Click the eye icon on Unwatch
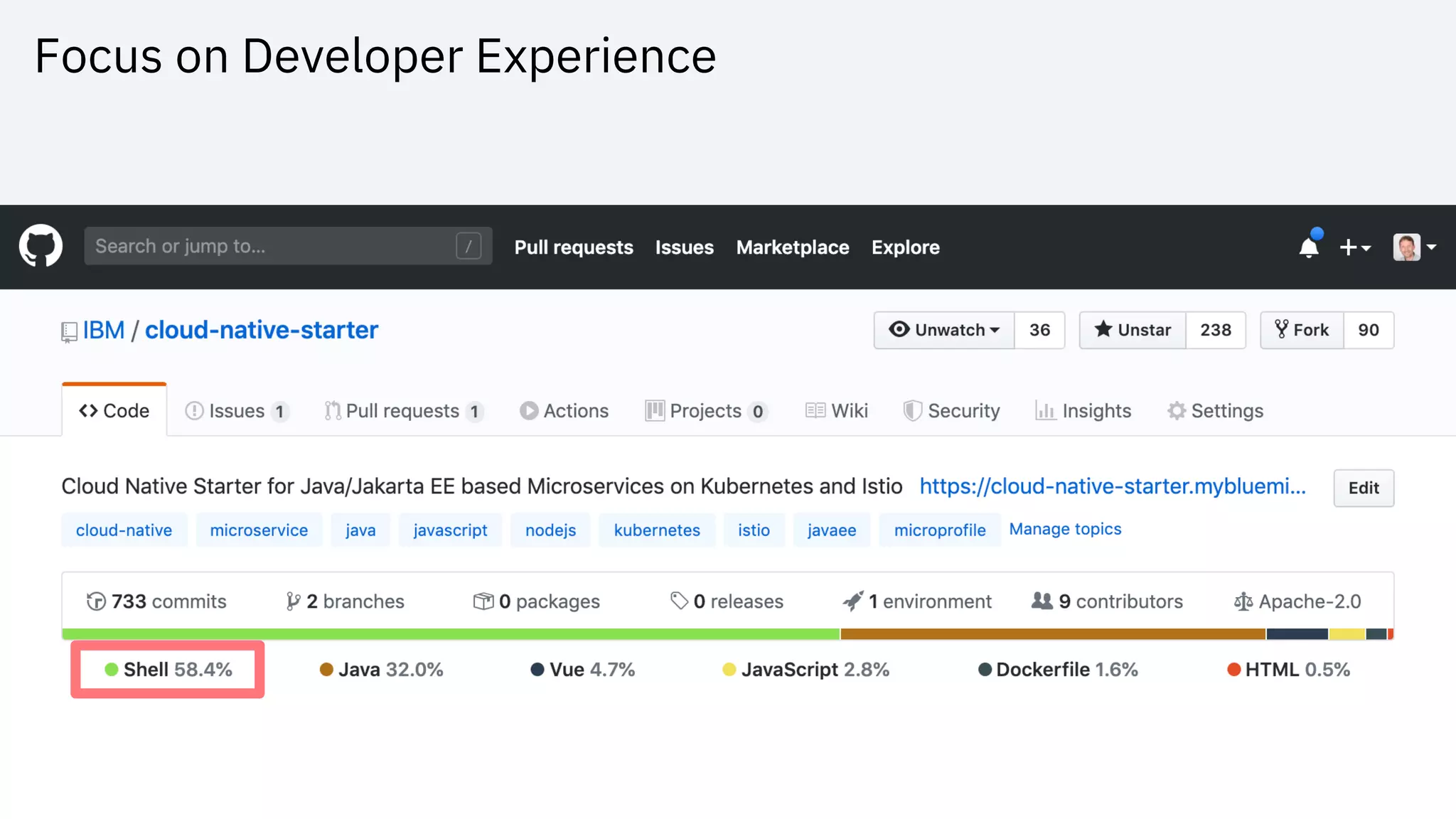 coord(899,329)
